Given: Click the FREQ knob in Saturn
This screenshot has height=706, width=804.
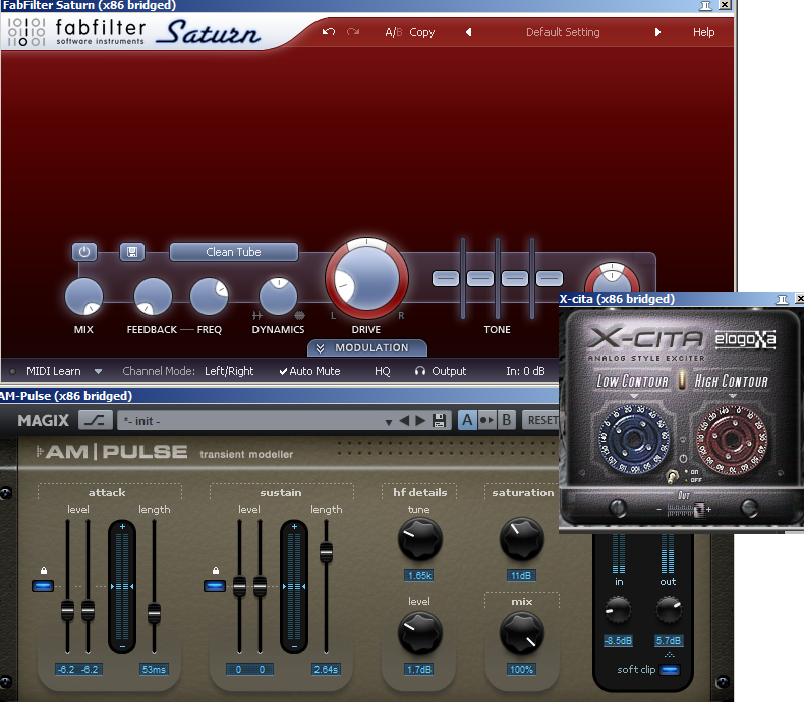Looking at the screenshot, I should [x=209, y=296].
